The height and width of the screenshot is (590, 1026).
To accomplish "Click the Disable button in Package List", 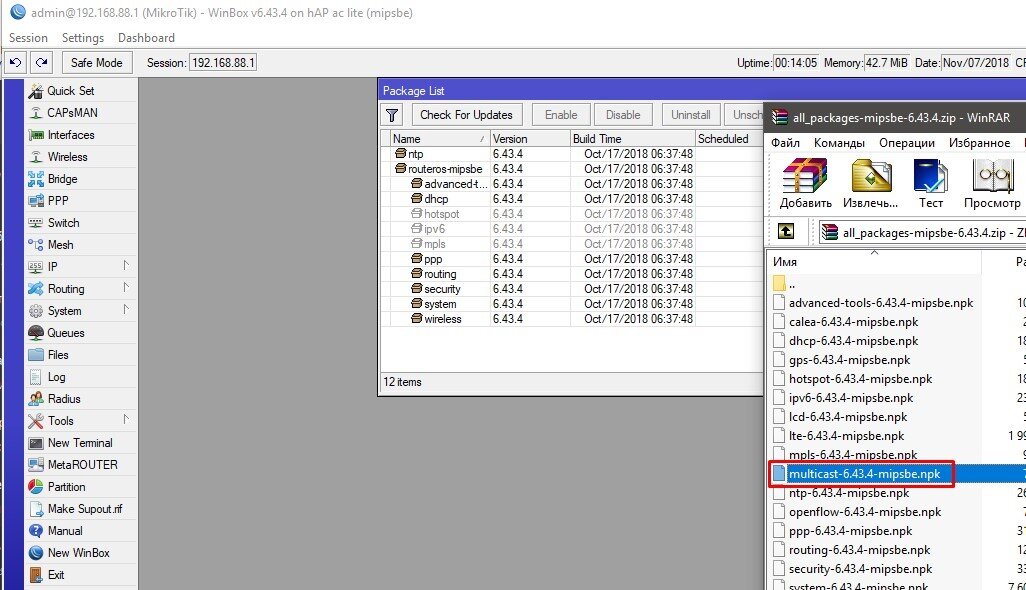I will (x=623, y=115).
